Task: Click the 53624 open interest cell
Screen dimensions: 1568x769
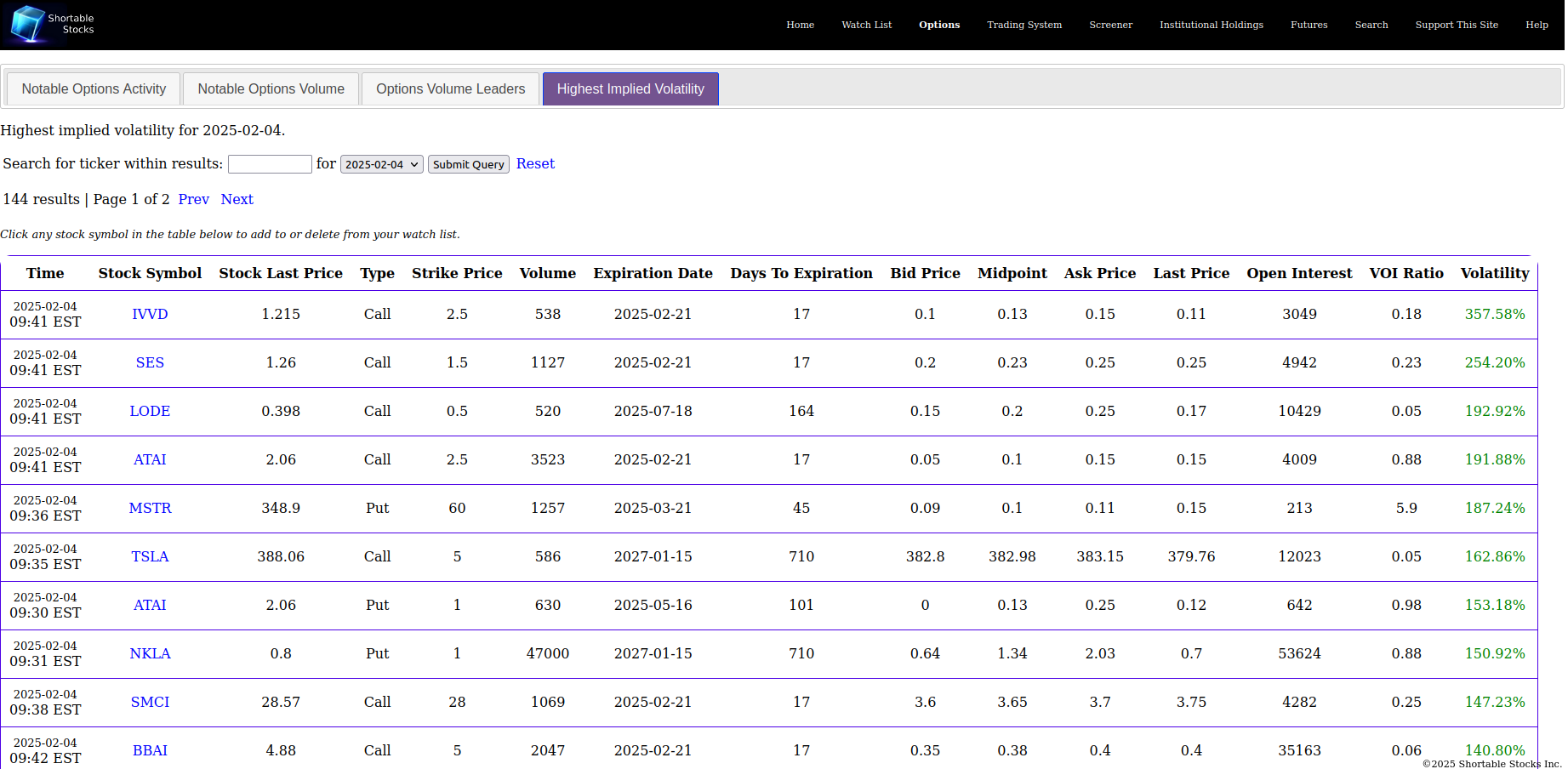Action: tap(1299, 653)
